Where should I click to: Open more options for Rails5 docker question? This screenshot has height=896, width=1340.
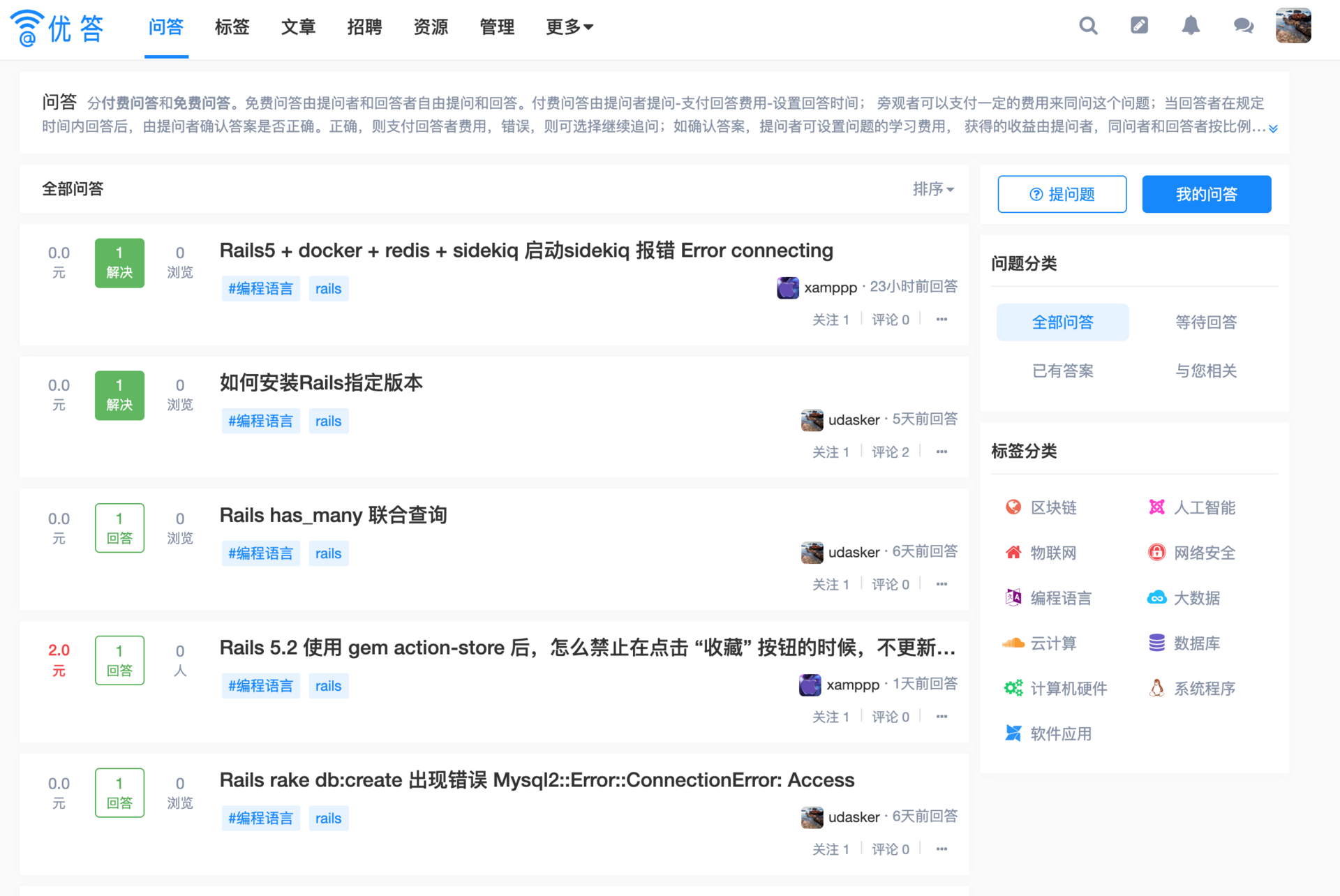point(941,320)
